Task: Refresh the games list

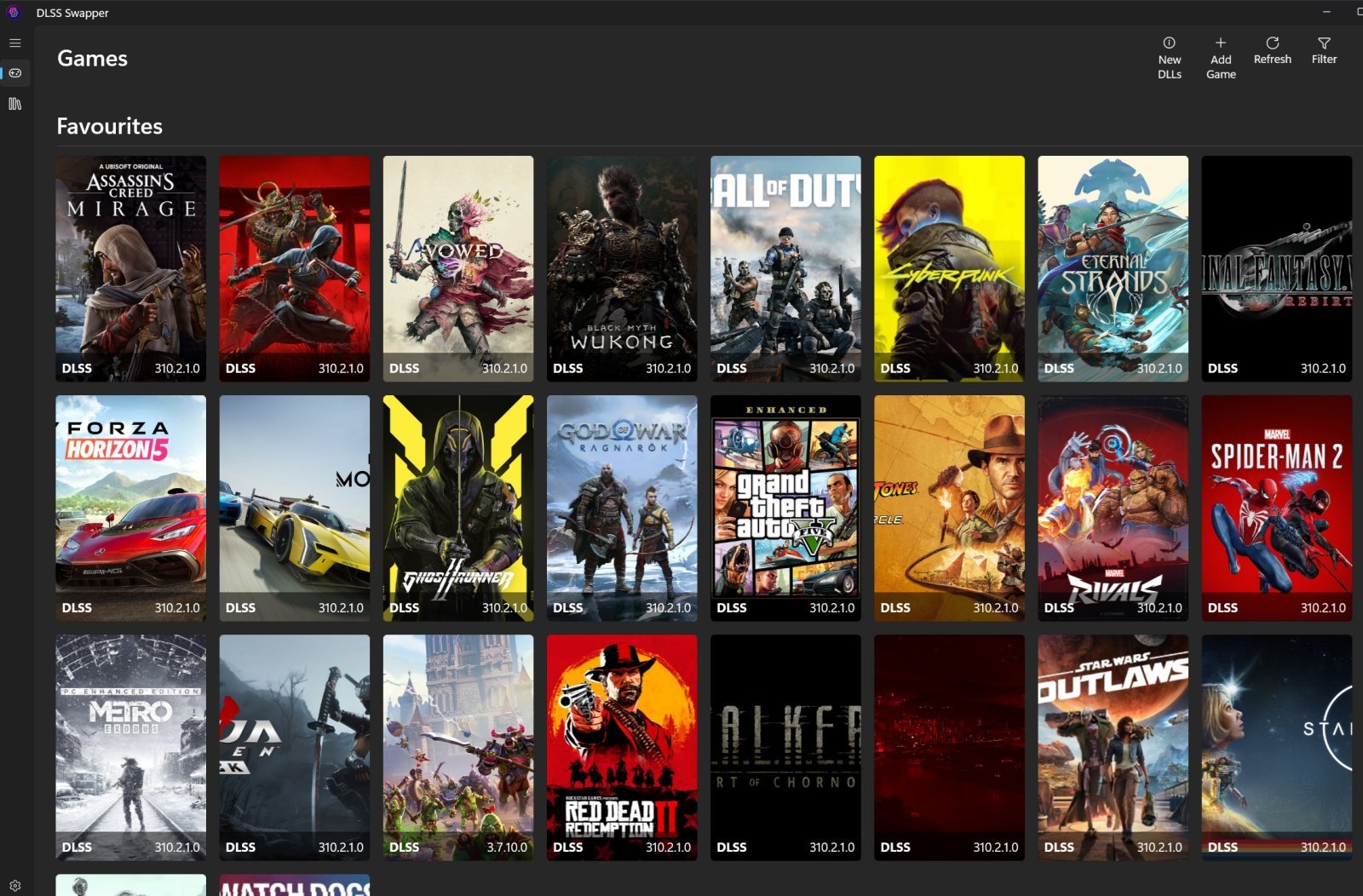Action: [1272, 51]
